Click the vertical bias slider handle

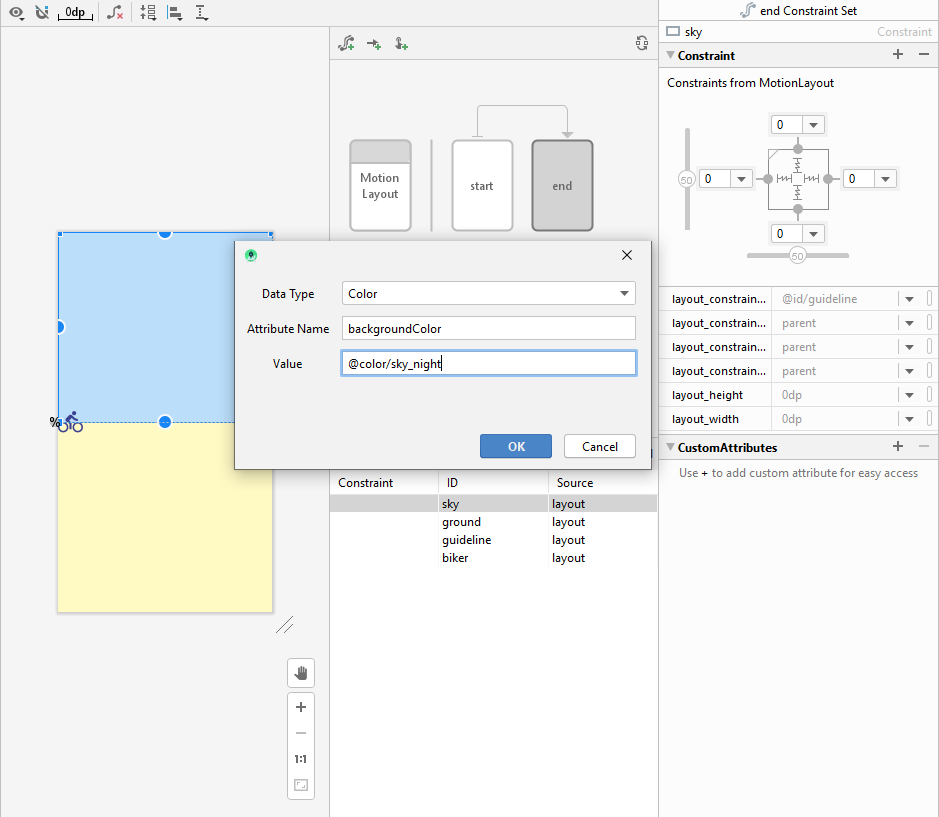coord(686,180)
